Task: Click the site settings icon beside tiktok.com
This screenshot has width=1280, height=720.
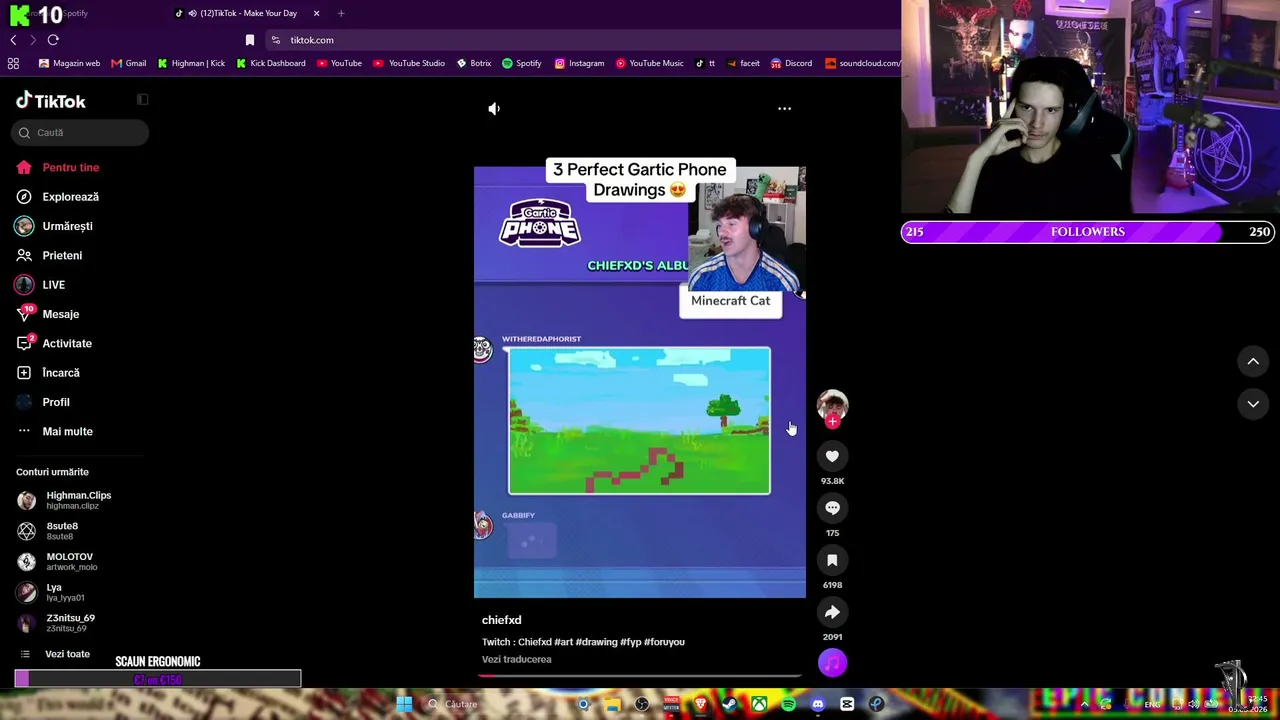Action: tap(276, 40)
